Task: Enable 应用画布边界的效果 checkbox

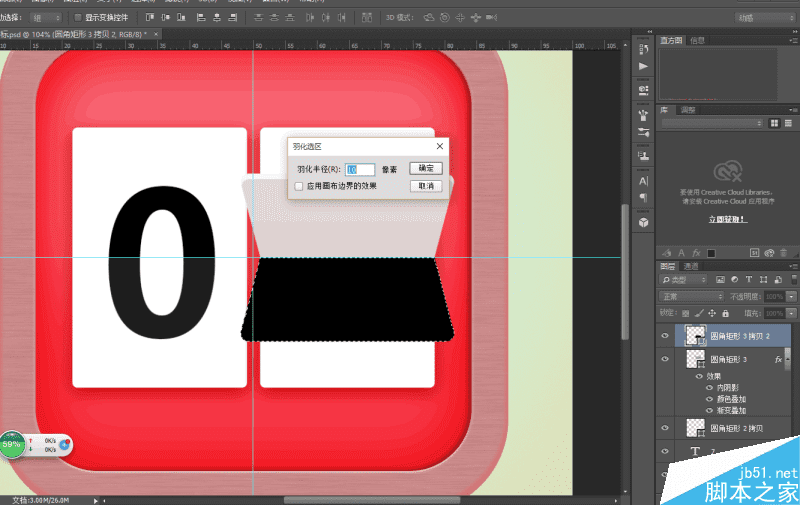Action: (299, 186)
